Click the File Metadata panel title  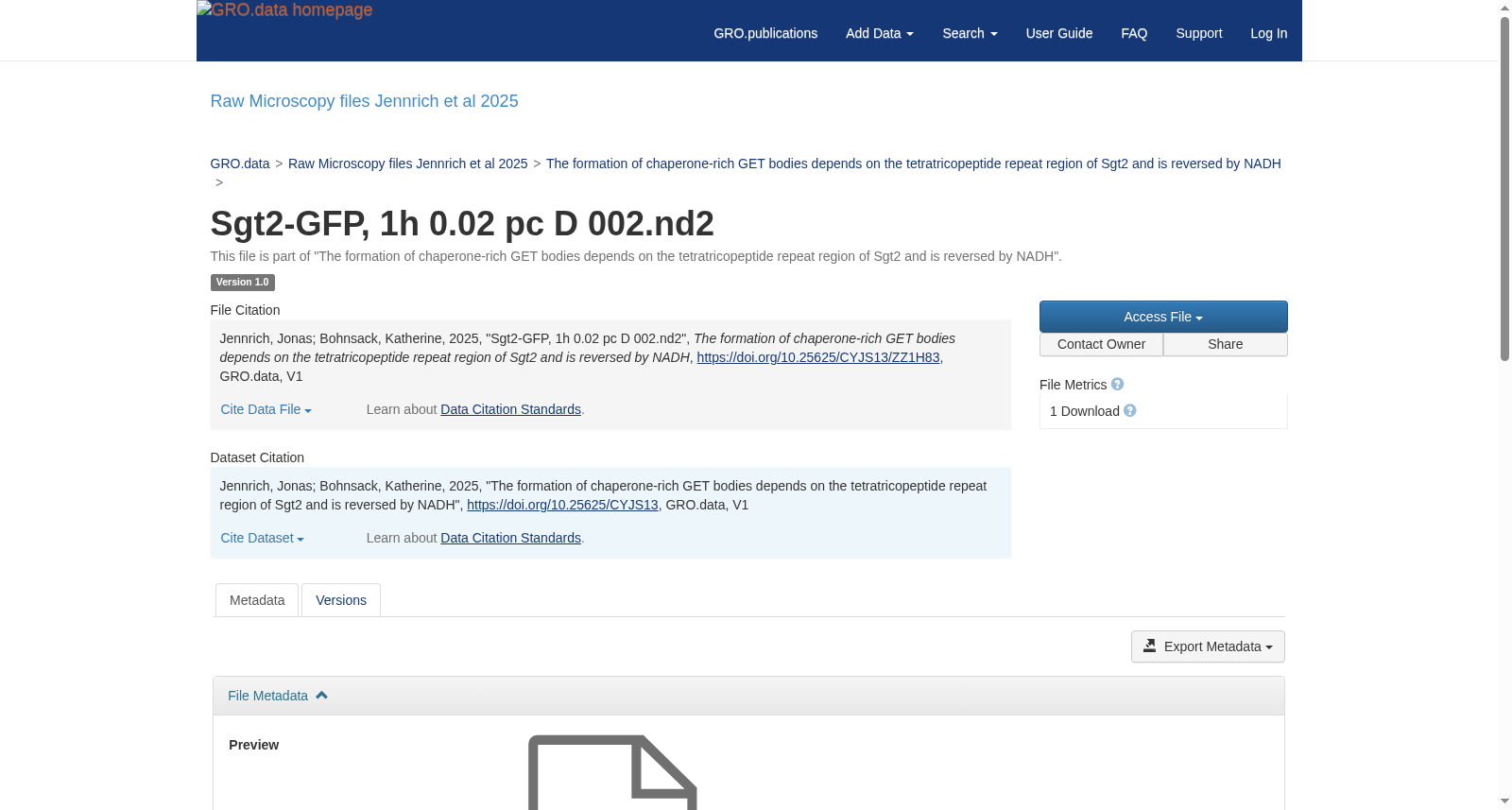pos(267,696)
